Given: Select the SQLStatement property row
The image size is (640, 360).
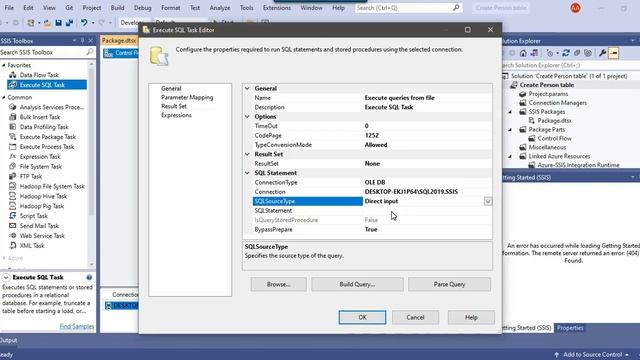Looking at the screenshot, I should 372,211.
